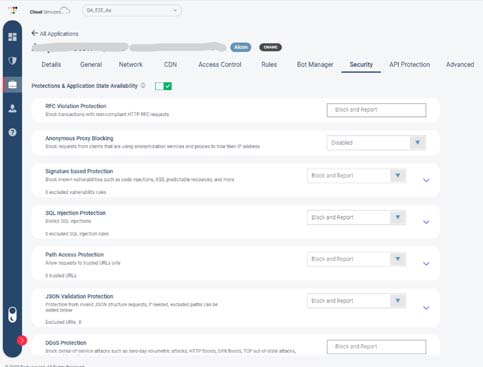This screenshot has height=367, width=483.
Task: Click the JSON Validation Protection title
Action: 79,296
